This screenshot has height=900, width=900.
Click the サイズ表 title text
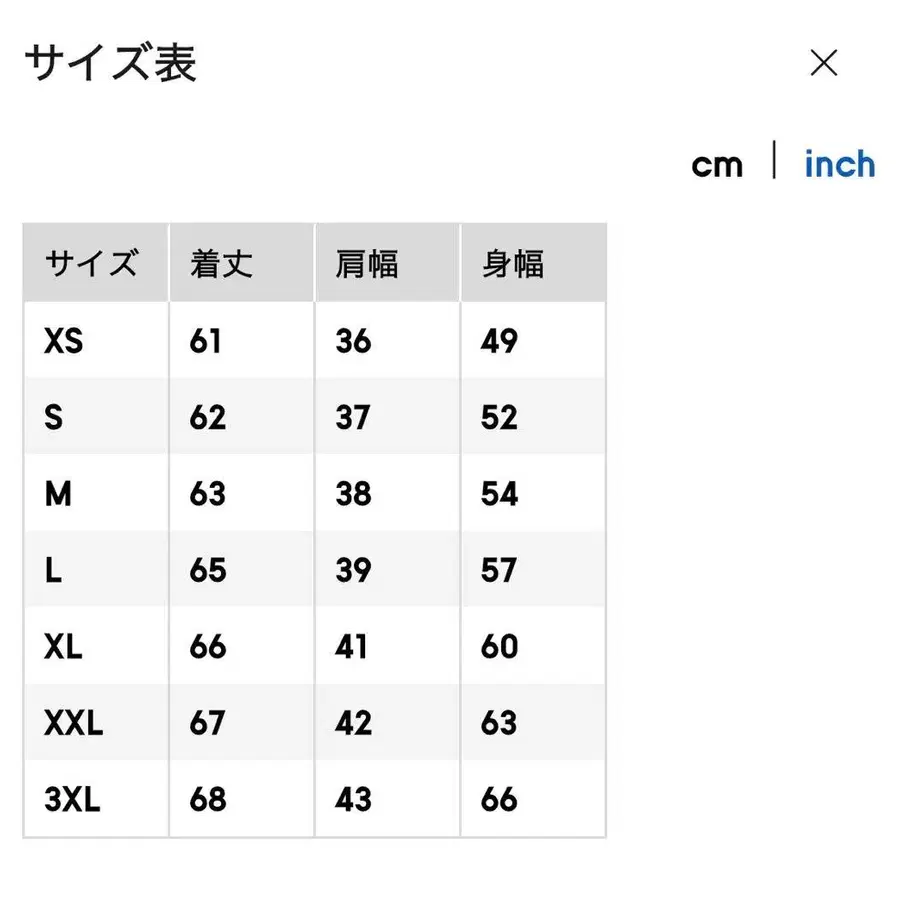pyautogui.click(x=110, y=63)
